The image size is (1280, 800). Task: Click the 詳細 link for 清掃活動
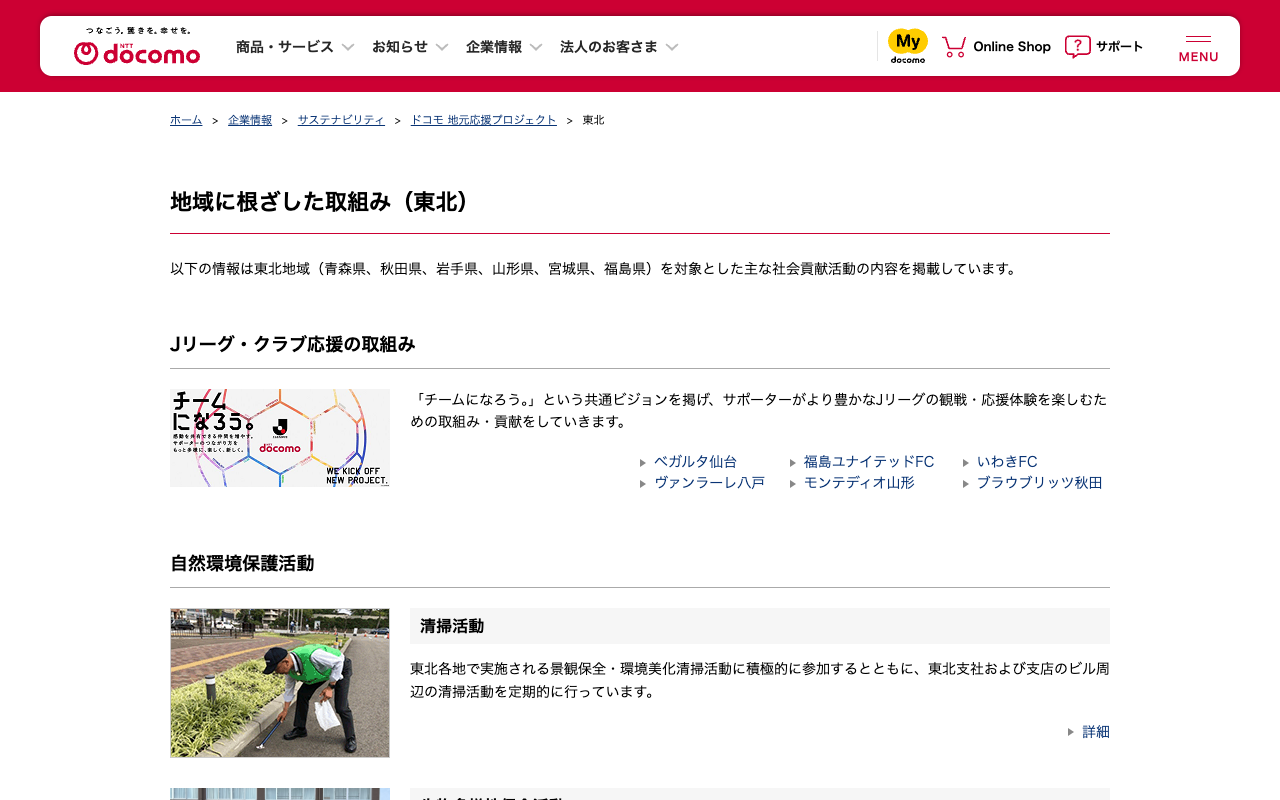tap(1096, 732)
